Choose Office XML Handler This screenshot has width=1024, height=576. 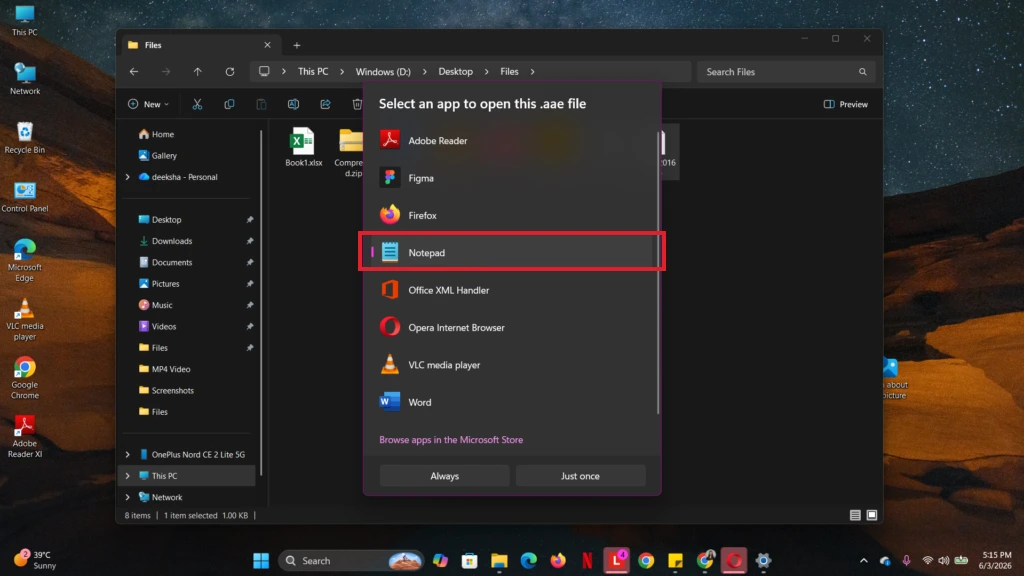click(x=511, y=290)
